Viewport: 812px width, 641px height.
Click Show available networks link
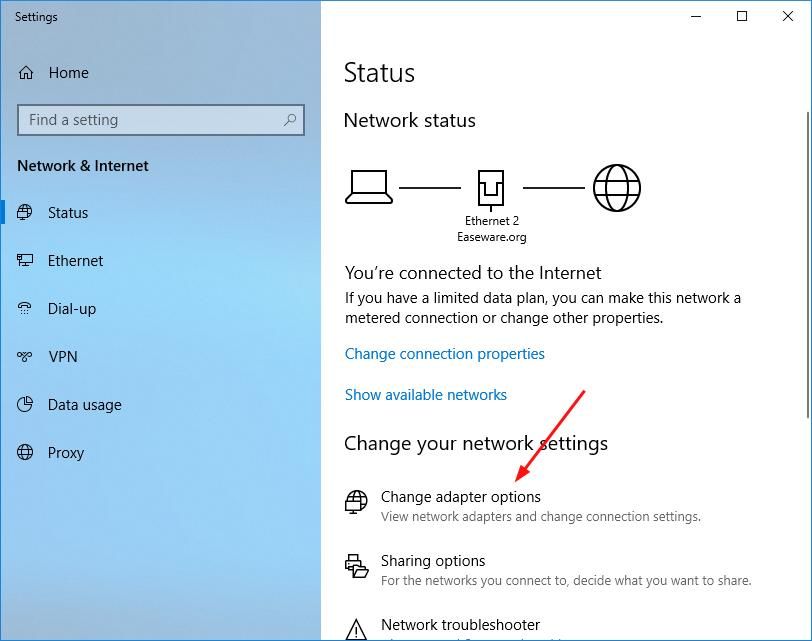coord(425,395)
